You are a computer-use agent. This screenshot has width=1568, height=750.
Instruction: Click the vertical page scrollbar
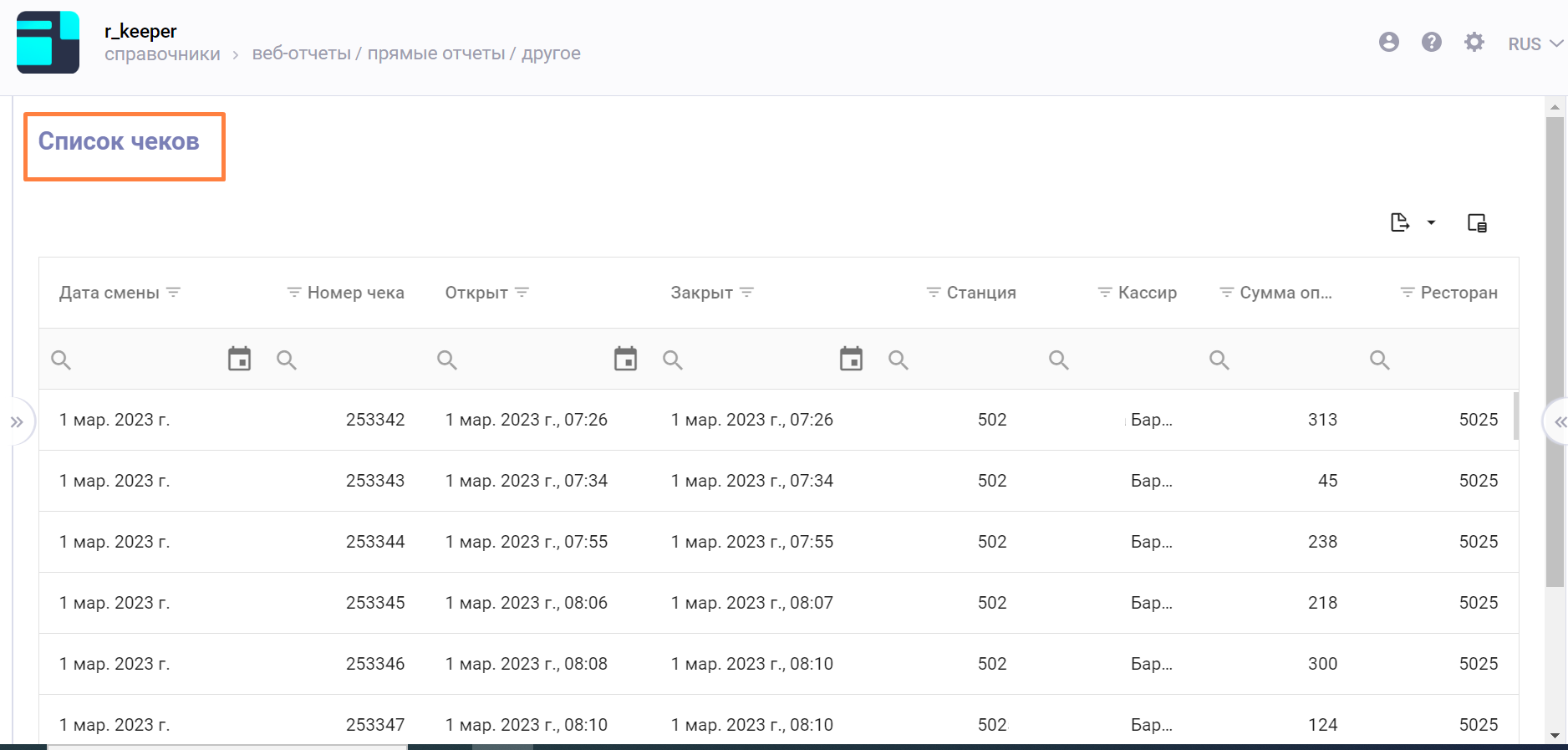1555,351
